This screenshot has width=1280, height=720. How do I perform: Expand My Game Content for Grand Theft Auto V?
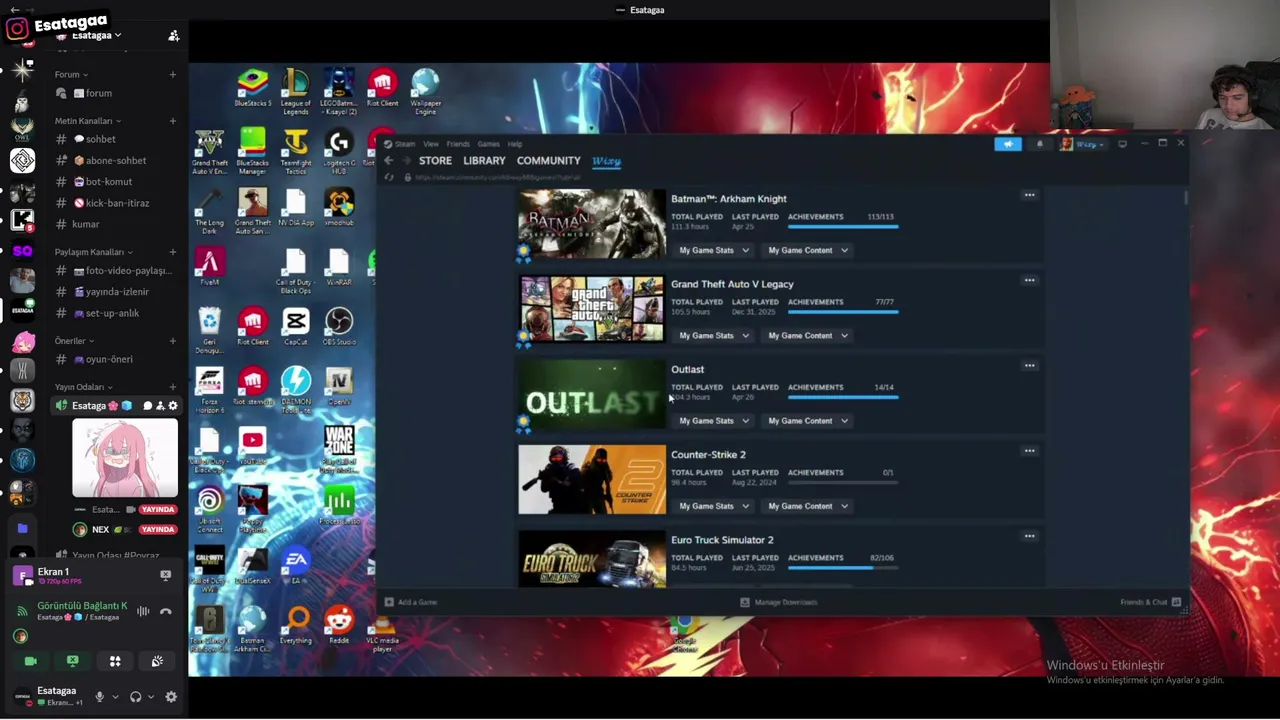808,336
